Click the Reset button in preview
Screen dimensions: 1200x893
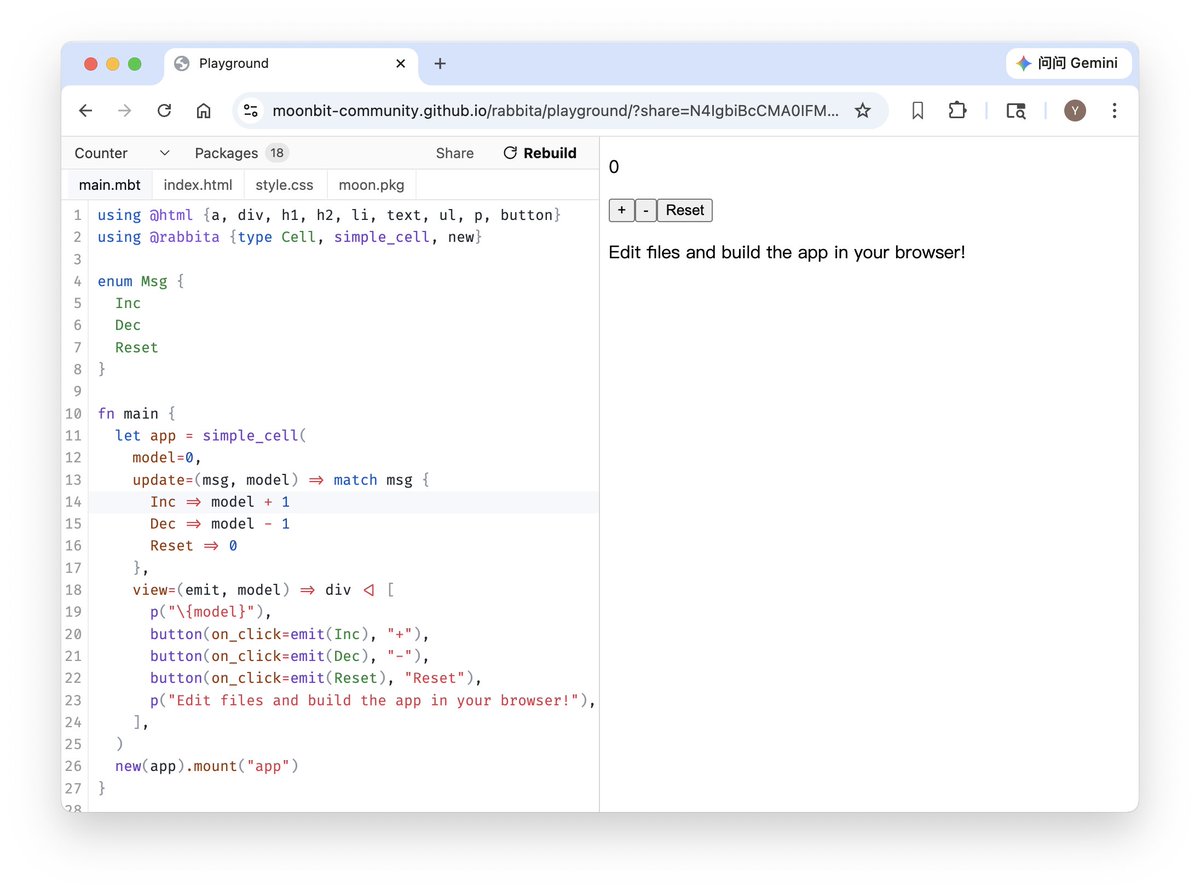coord(685,210)
